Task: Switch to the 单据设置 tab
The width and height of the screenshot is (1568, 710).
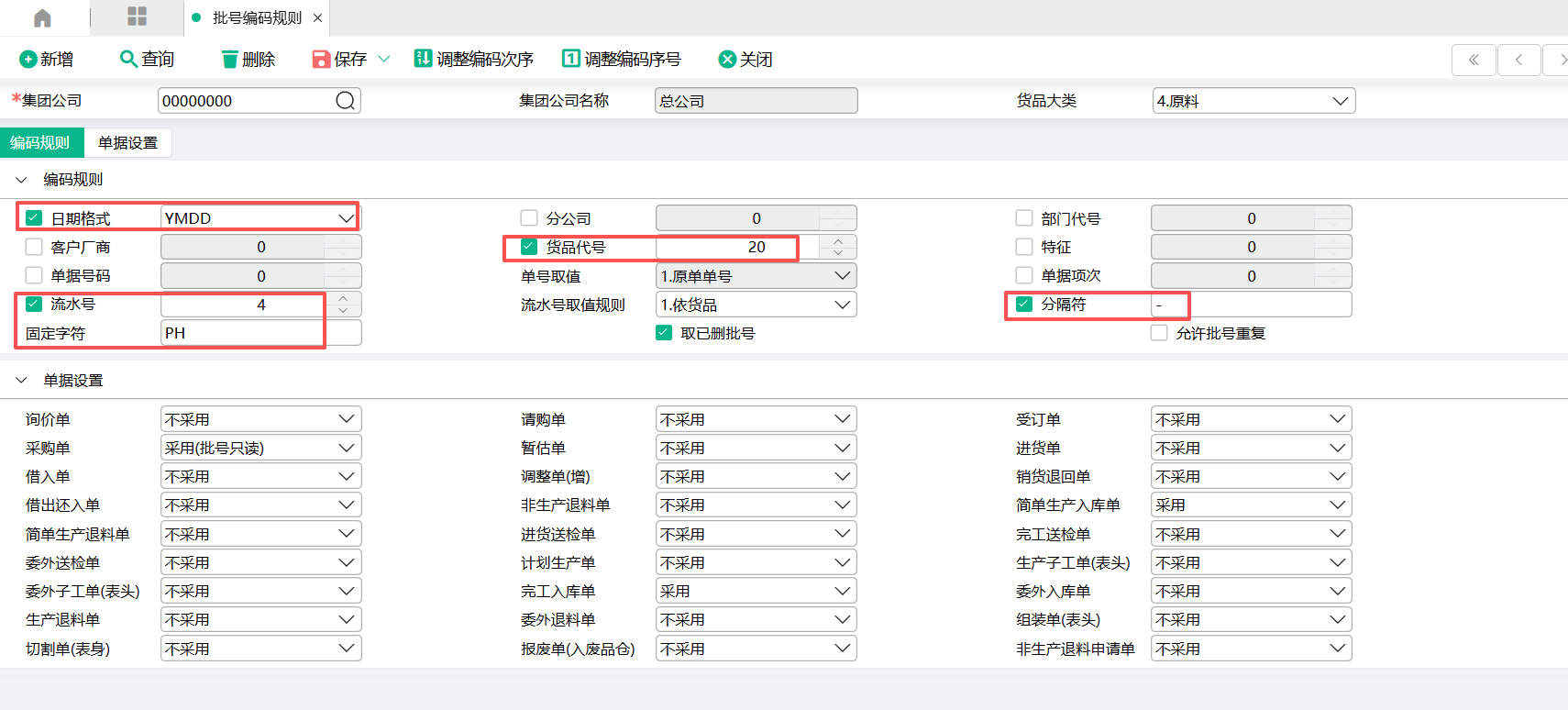Action: [127, 143]
